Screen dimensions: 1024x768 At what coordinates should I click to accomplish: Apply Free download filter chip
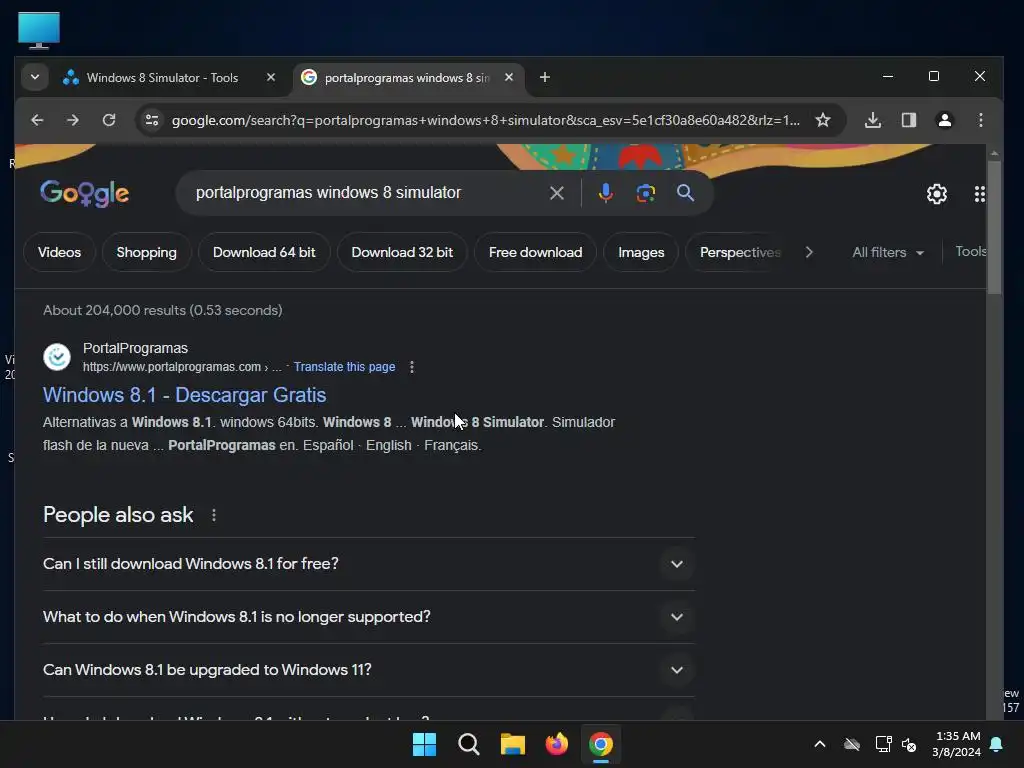point(536,252)
